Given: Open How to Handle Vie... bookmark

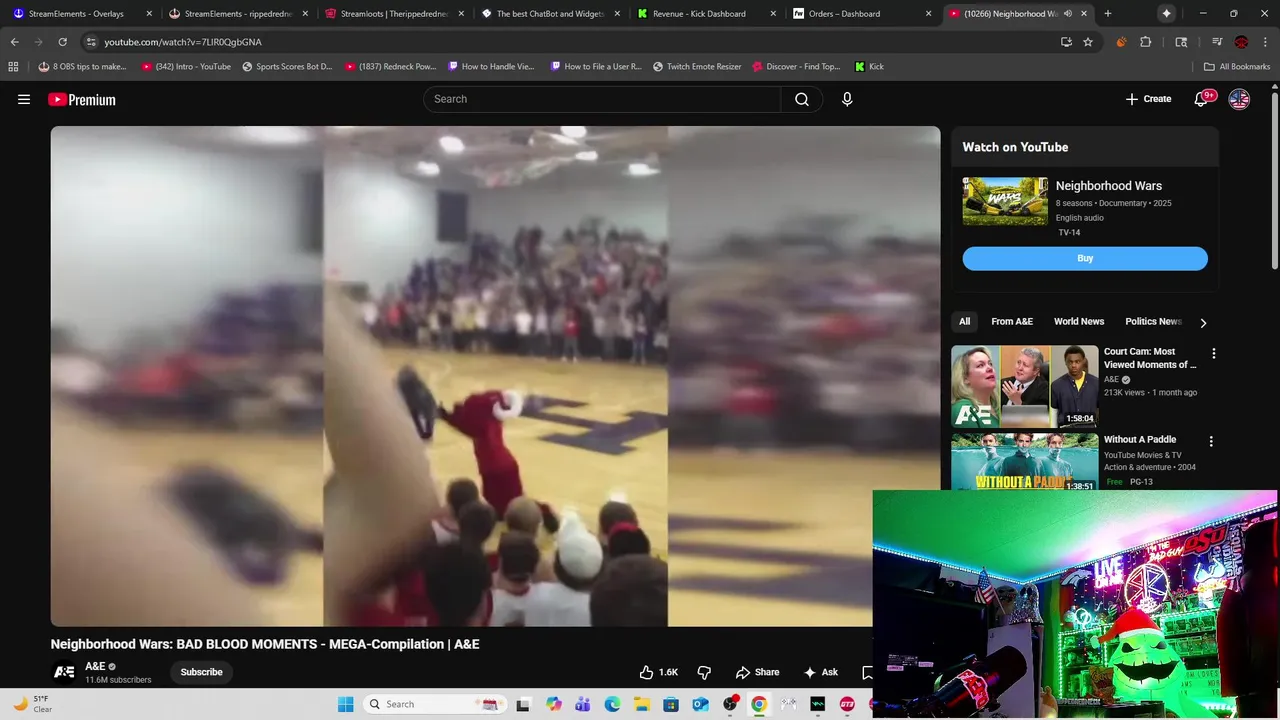Looking at the screenshot, I should (491, 66).
